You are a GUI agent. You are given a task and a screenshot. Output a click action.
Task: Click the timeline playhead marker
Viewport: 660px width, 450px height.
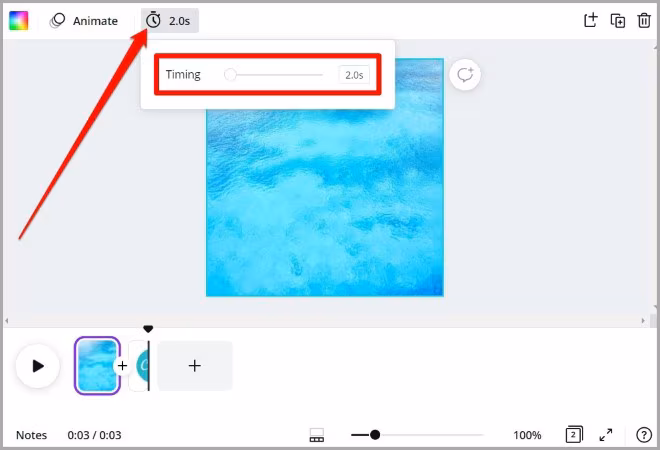click(148, 329)
